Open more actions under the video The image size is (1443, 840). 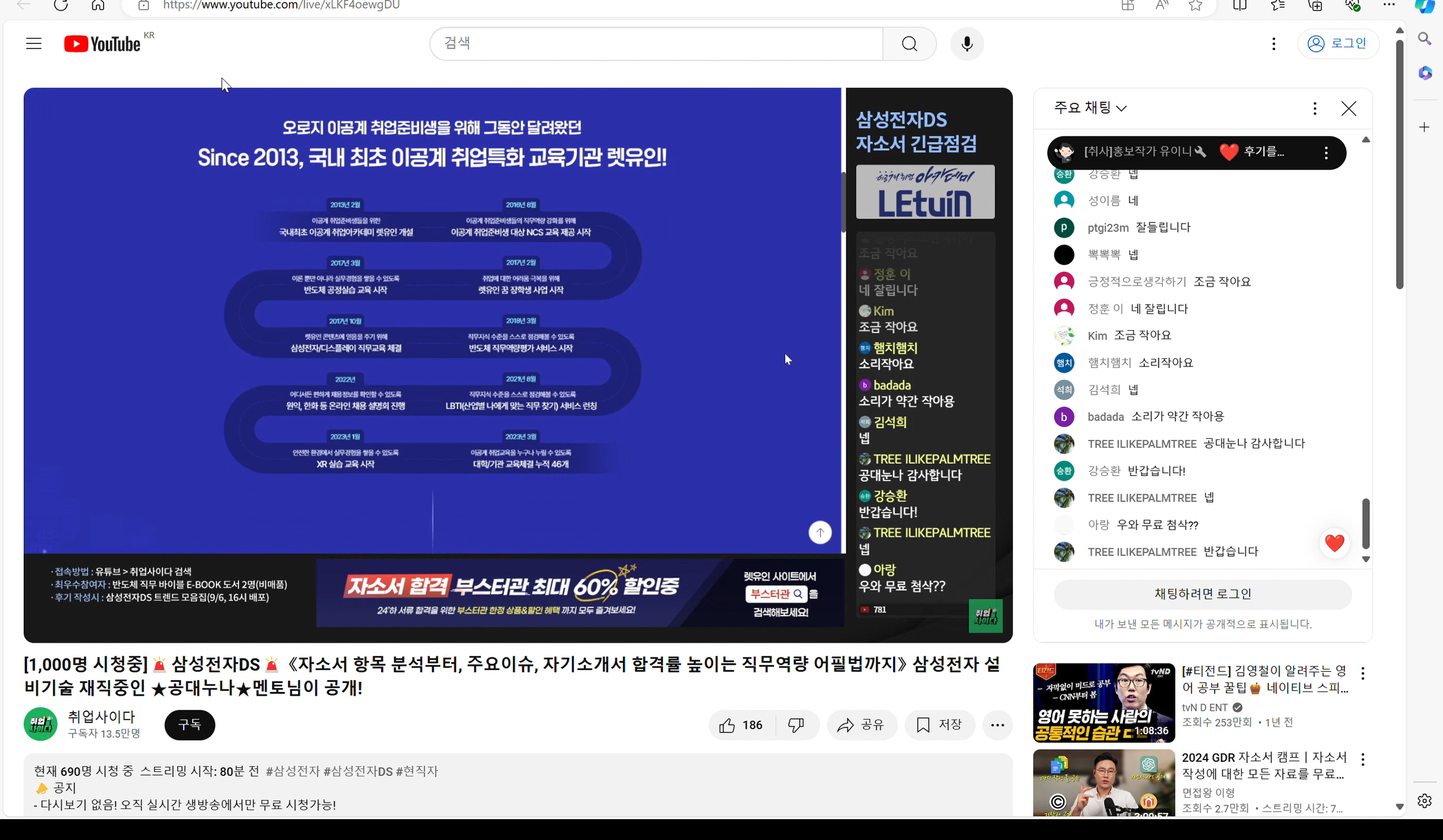(997, 725)
